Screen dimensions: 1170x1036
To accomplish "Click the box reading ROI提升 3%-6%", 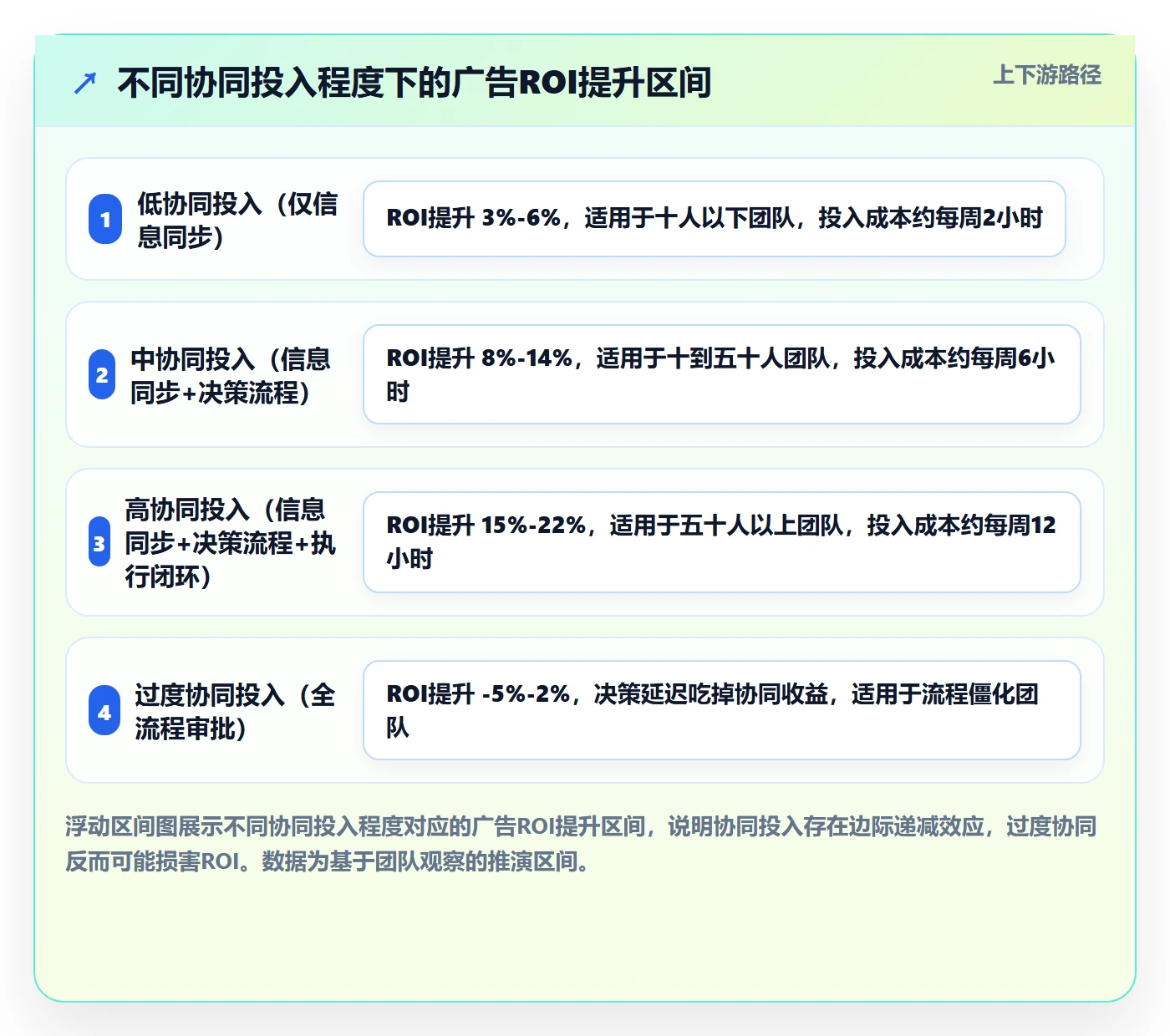I will point(715,219).
